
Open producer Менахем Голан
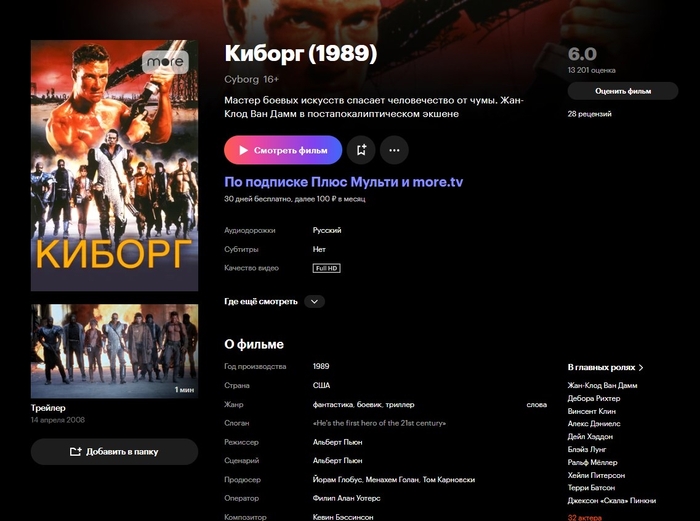(x=392, y=479)
